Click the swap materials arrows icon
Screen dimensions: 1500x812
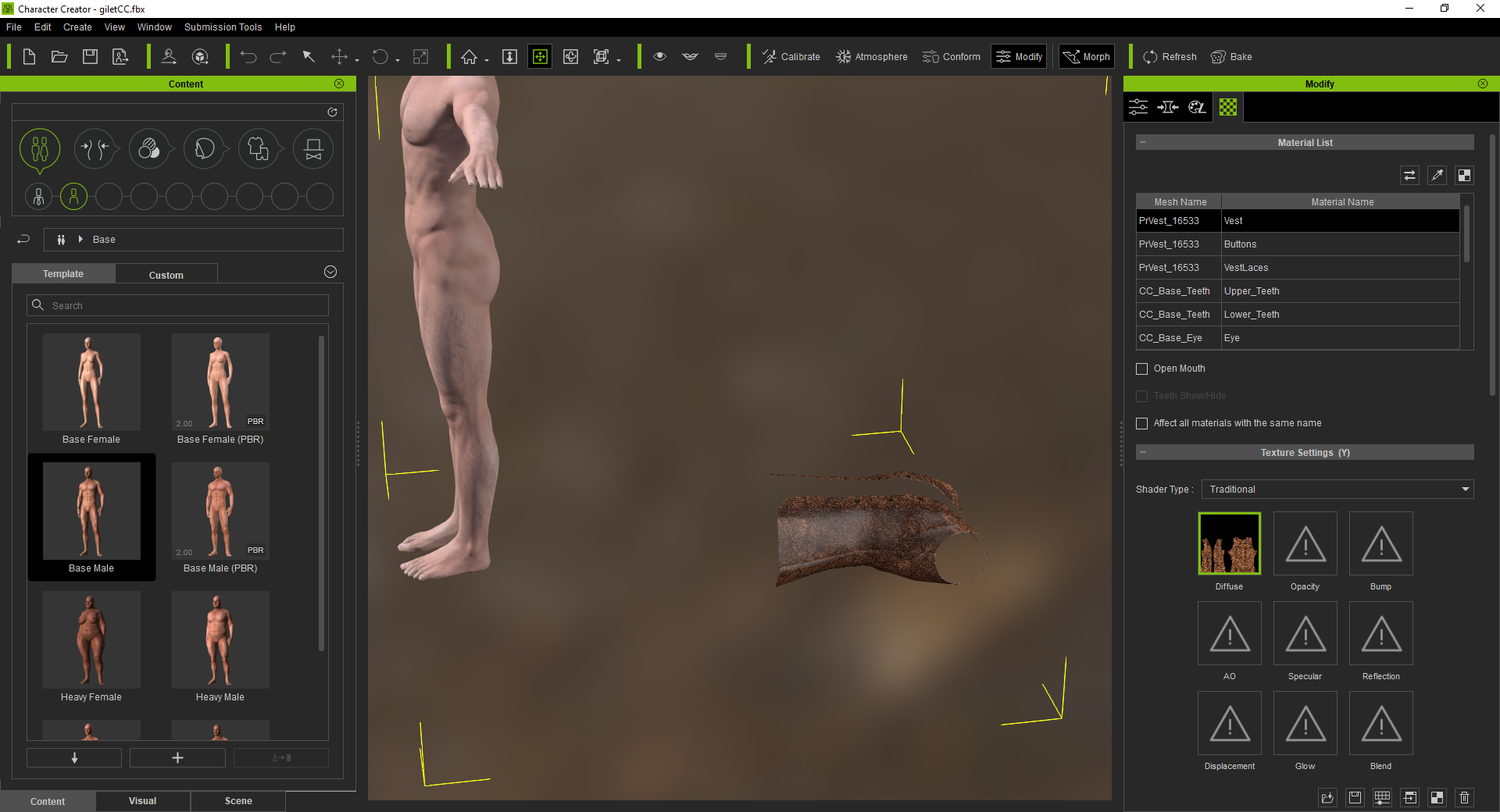click(1409, 176)
